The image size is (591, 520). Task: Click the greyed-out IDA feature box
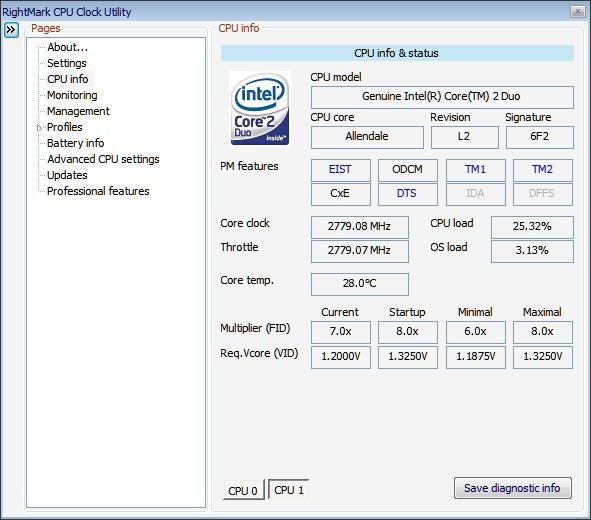pyautogui.click(x=476, y=194)
